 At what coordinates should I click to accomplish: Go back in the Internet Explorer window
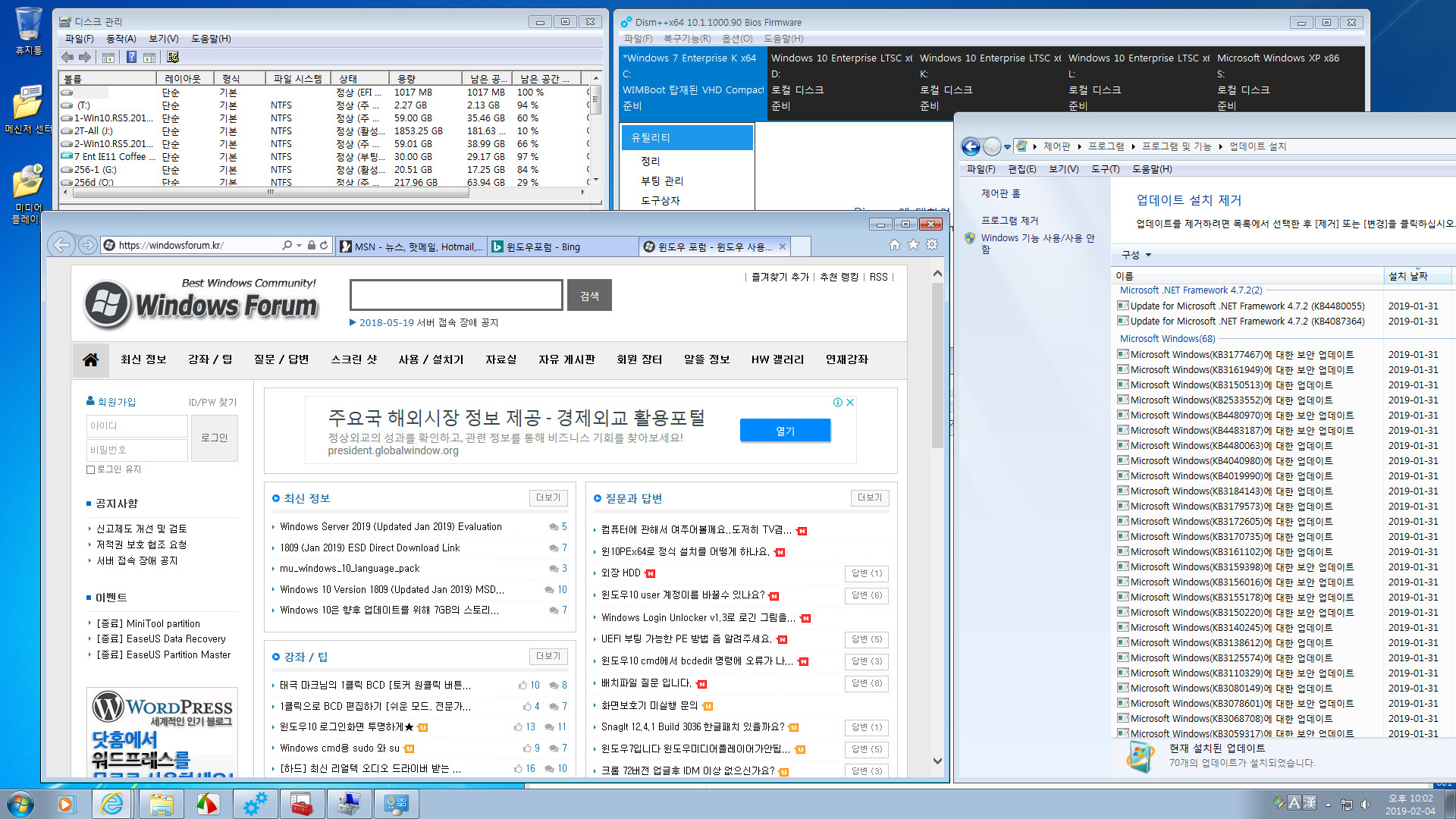(x=61, y=245)
